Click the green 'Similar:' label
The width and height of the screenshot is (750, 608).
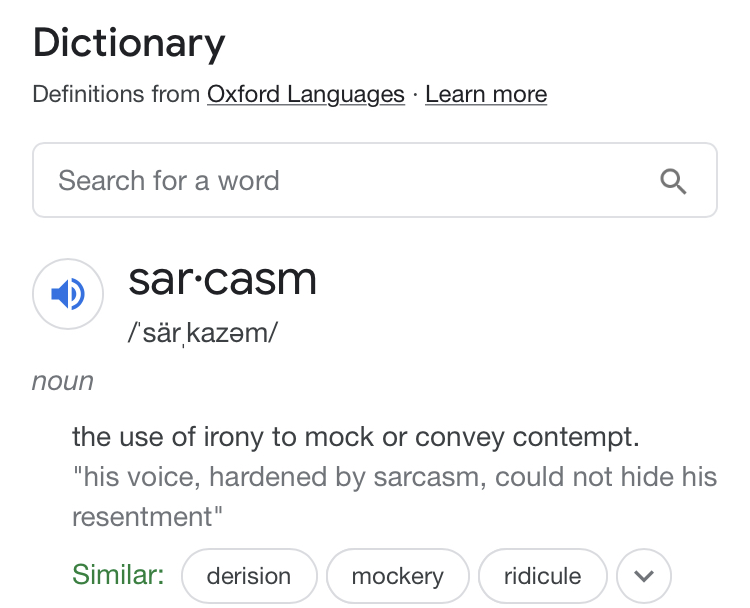click(118, 575)
